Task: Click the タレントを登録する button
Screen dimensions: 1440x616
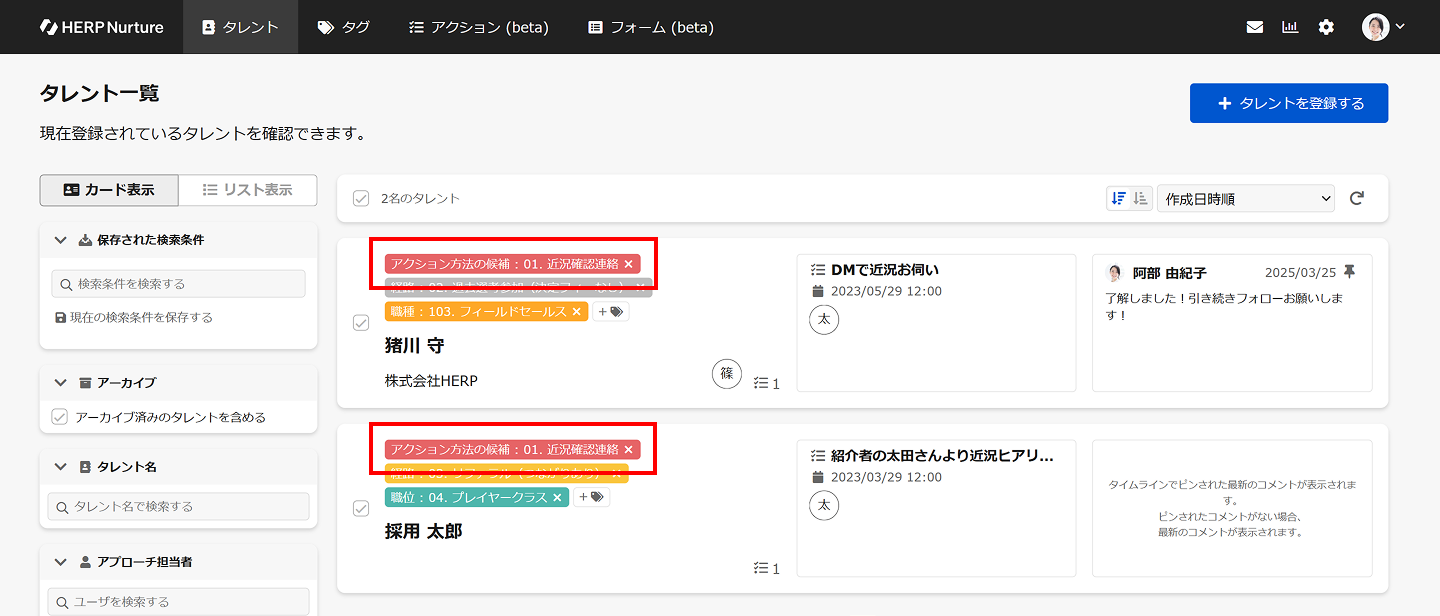Action: 1289,103
